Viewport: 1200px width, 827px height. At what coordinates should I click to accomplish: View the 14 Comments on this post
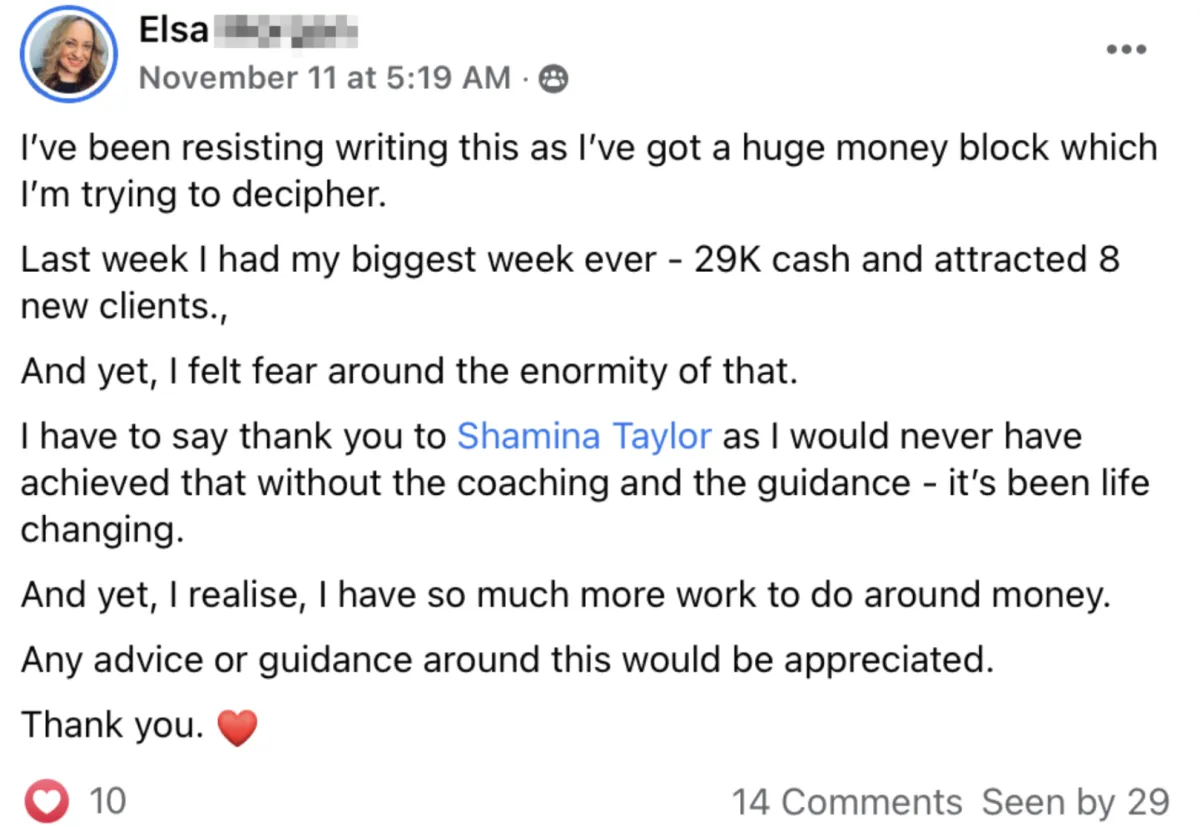846,801
